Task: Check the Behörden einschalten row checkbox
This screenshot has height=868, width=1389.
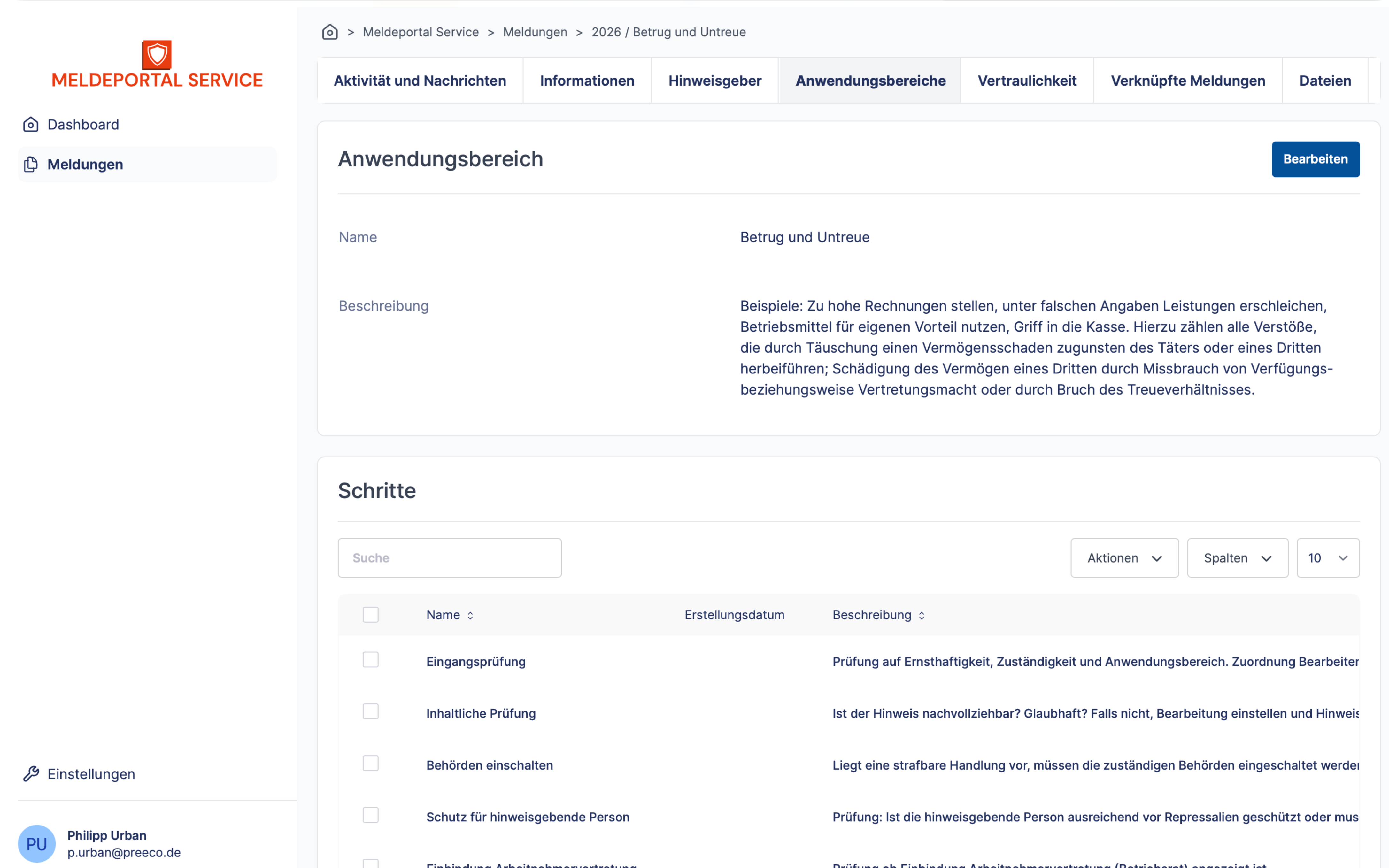Action: point(370,764)
